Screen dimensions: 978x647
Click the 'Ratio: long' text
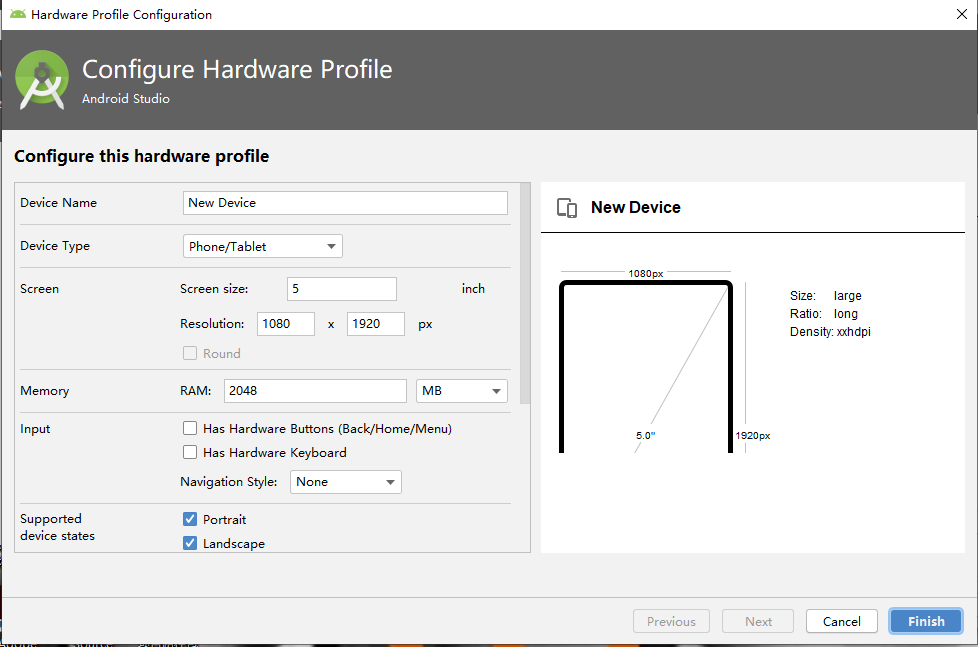823,313
